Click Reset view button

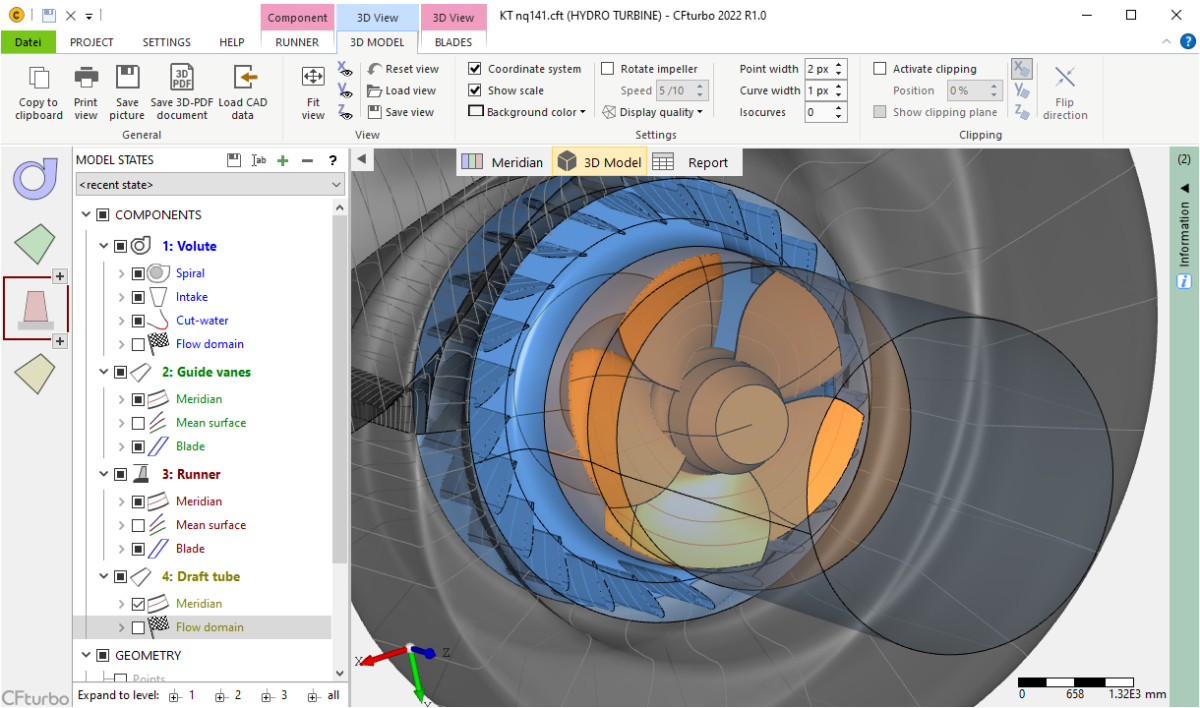(x=403, y=69)
